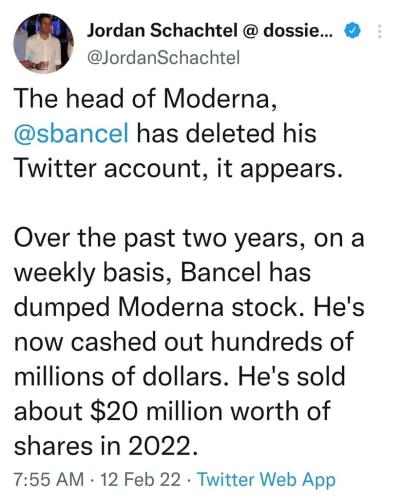Viewport: 402px width, 500px height.
Task: Open the @JordanSchachtel handle
Action: pos(163,58)
